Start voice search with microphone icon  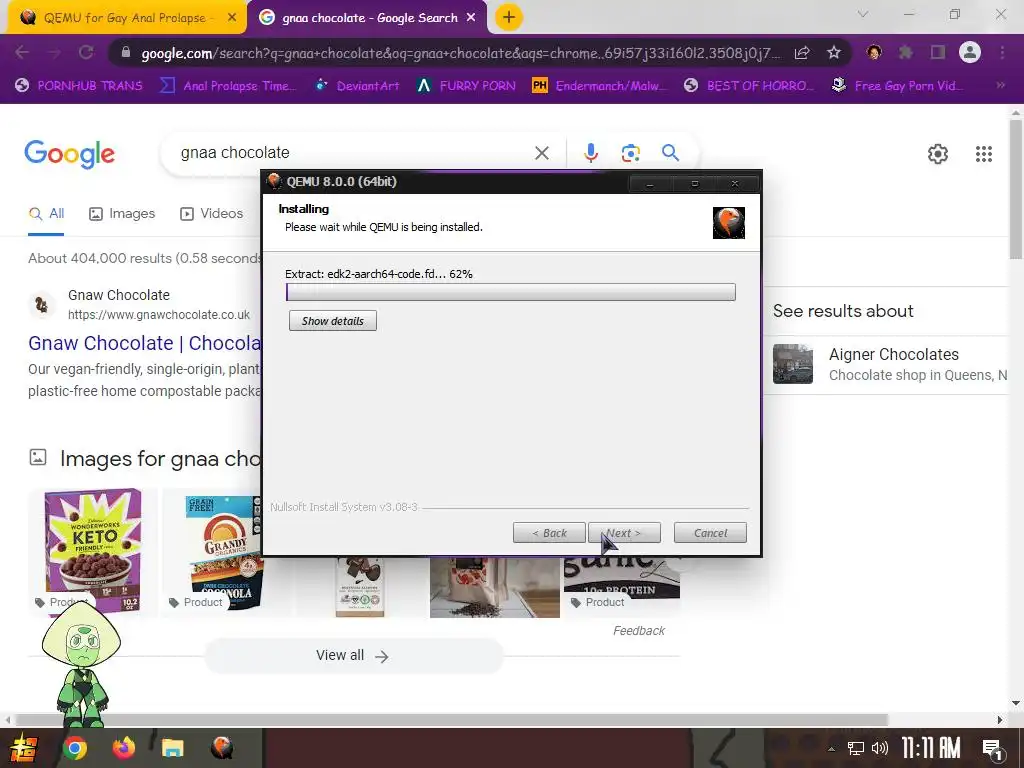(590, 153)
